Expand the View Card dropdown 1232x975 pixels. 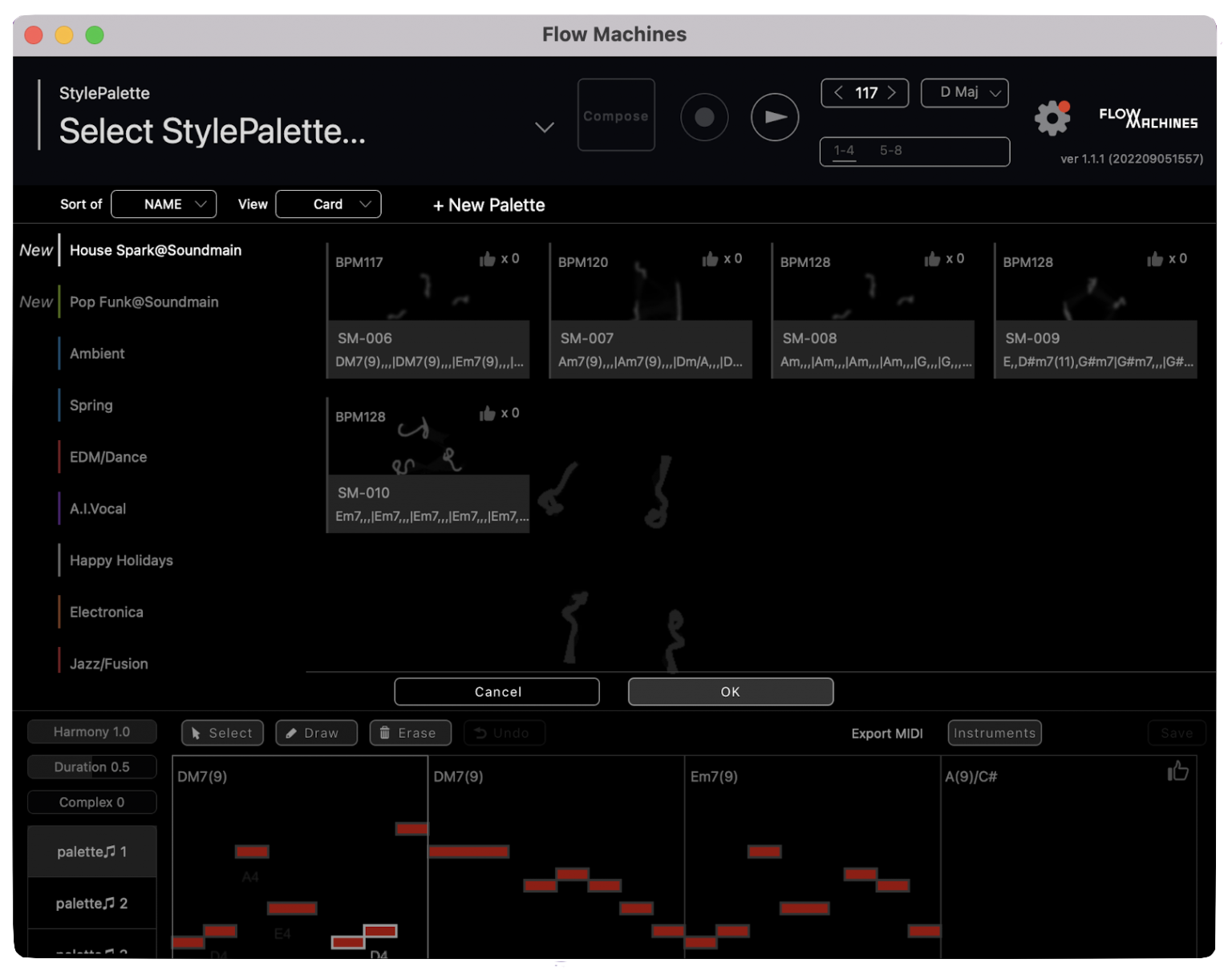328,204
